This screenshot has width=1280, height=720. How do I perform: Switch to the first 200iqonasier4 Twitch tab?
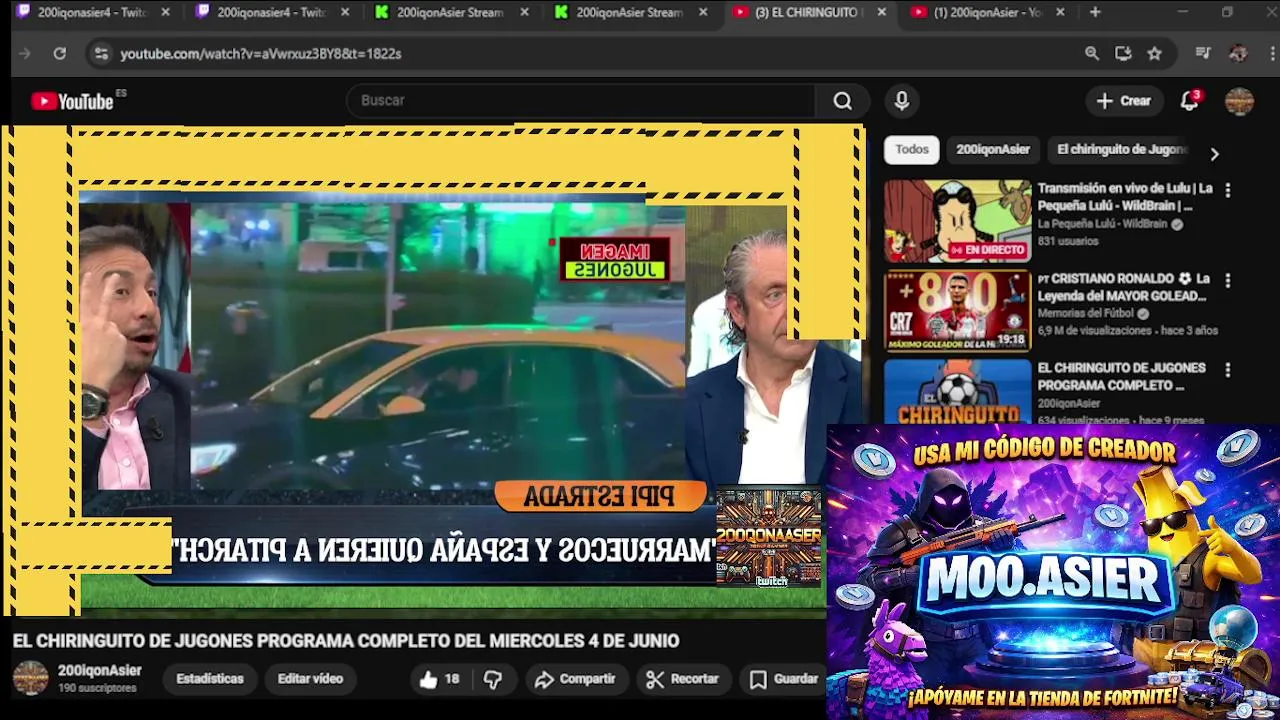pyautogui.click(x=92, y=13)
